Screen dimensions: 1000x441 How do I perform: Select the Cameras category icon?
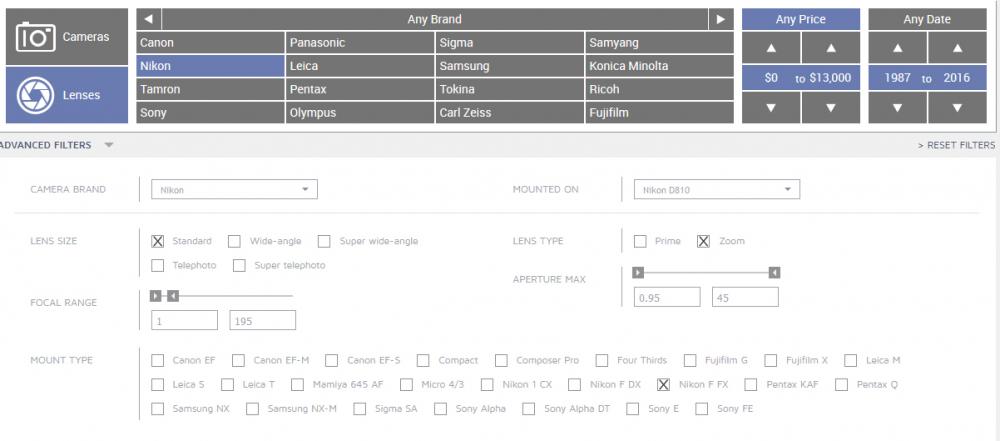point(36,37)
